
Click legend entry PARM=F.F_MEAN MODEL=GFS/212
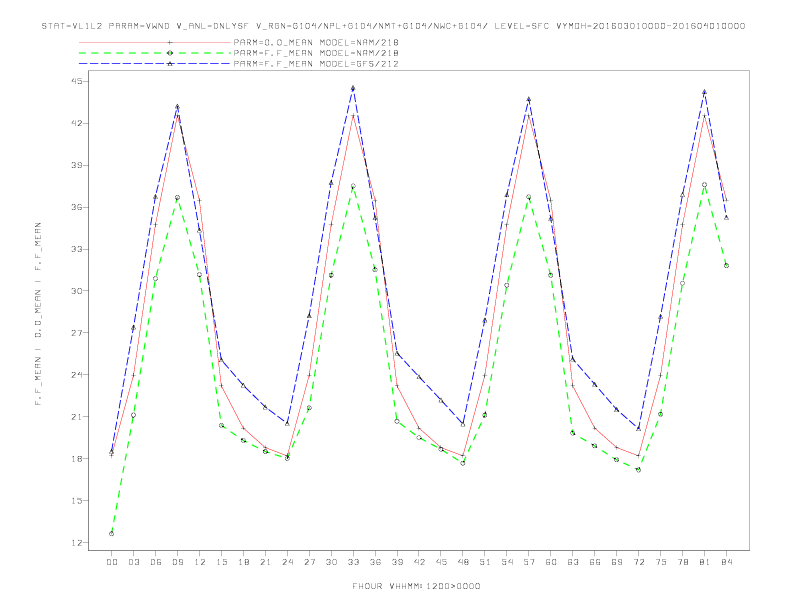tap(316, 64)
